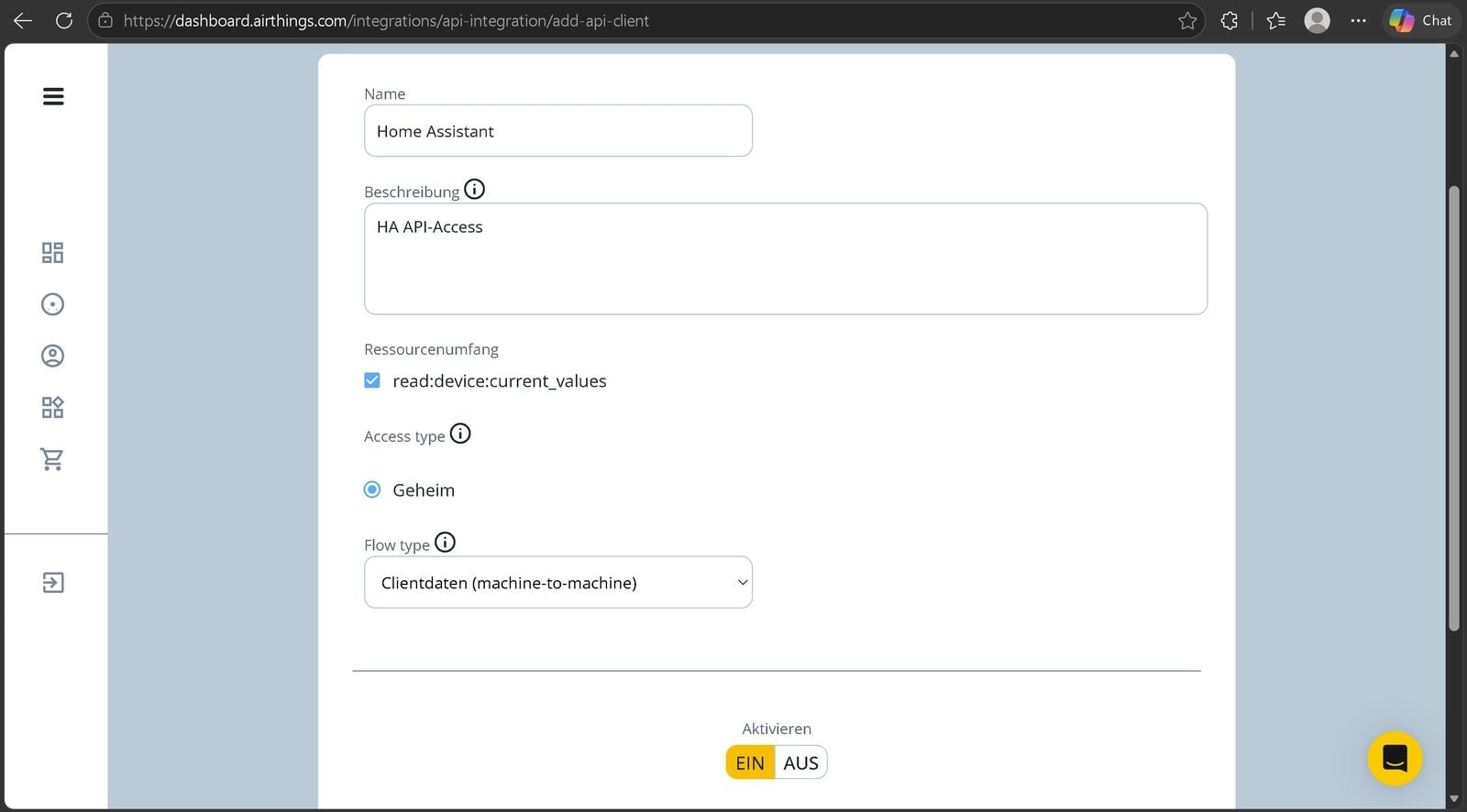Screen dimensions: 1467x812
Task: Click the Ressourcenumfang label
Action: click(x=431, y=349)
